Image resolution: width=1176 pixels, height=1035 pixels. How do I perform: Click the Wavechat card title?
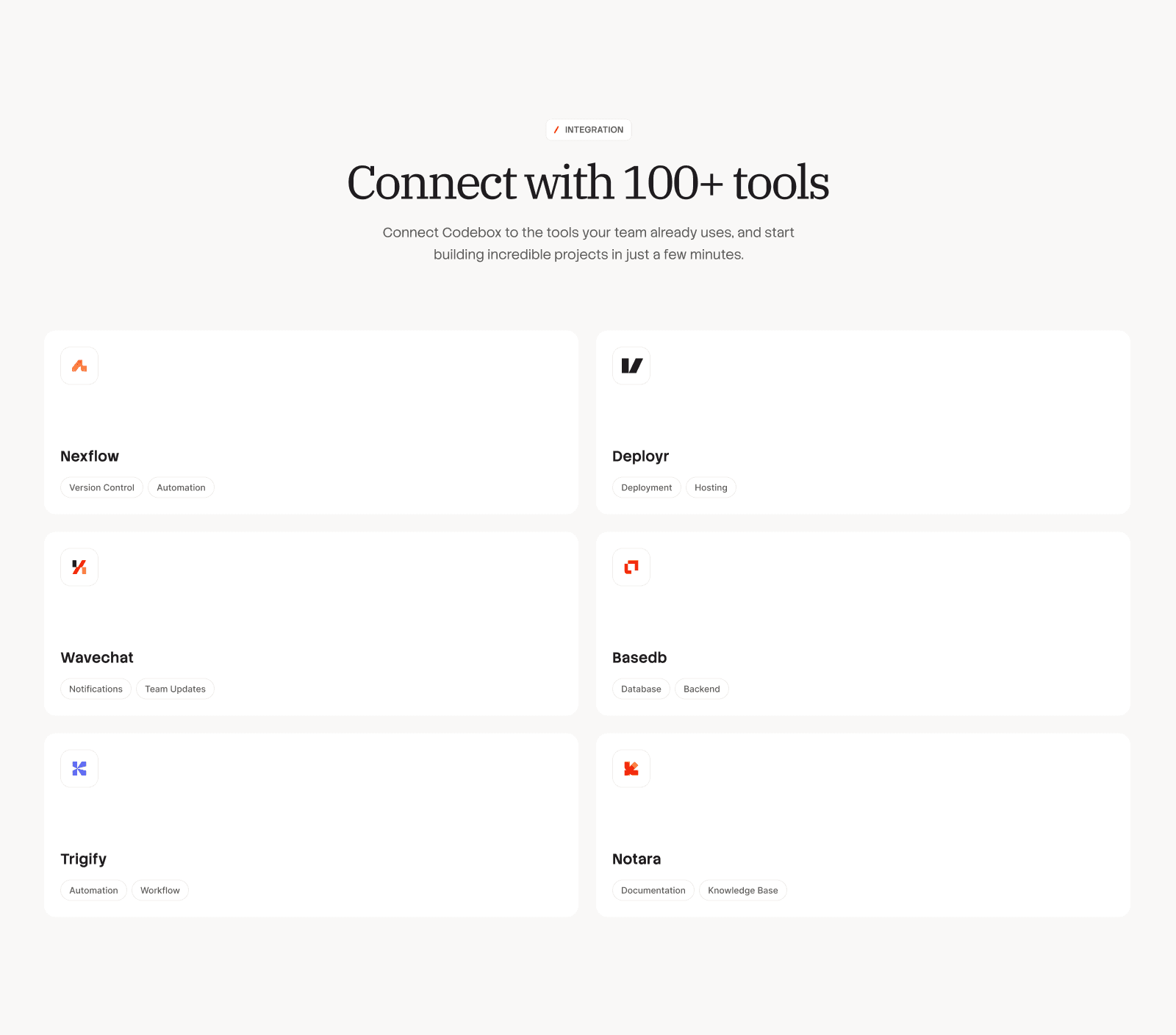pyautogui.click(x=97, y=657)
